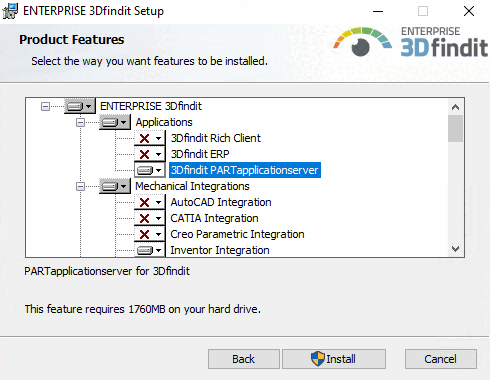The height and width of the screenshot is (380, 490).
Task: Close the ENTERPRISE 3Dfindit Setup window
Action: 469,11
